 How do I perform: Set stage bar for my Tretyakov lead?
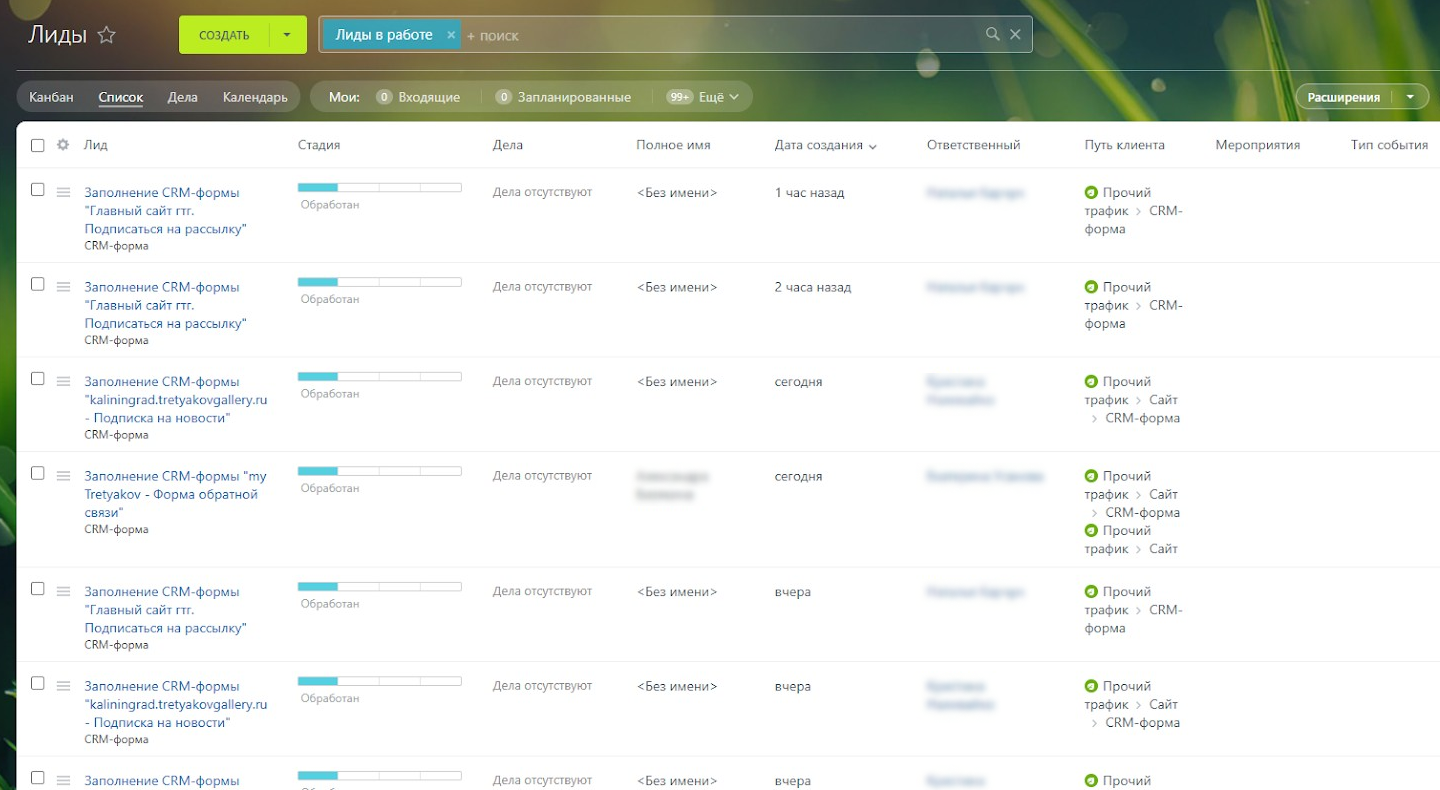380,471
